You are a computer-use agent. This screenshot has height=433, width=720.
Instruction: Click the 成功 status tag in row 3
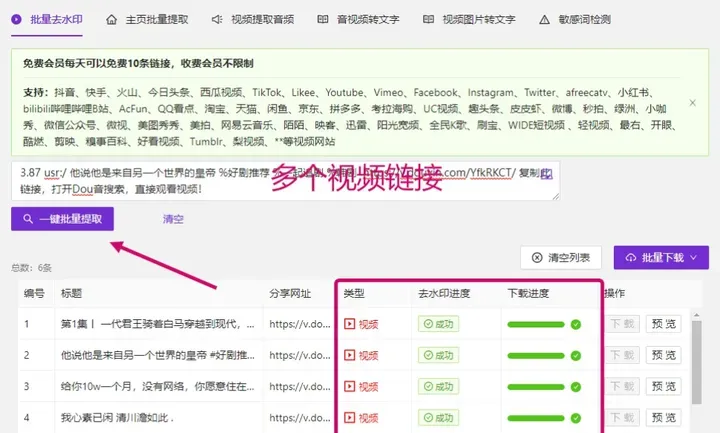(x=439, y=387)
